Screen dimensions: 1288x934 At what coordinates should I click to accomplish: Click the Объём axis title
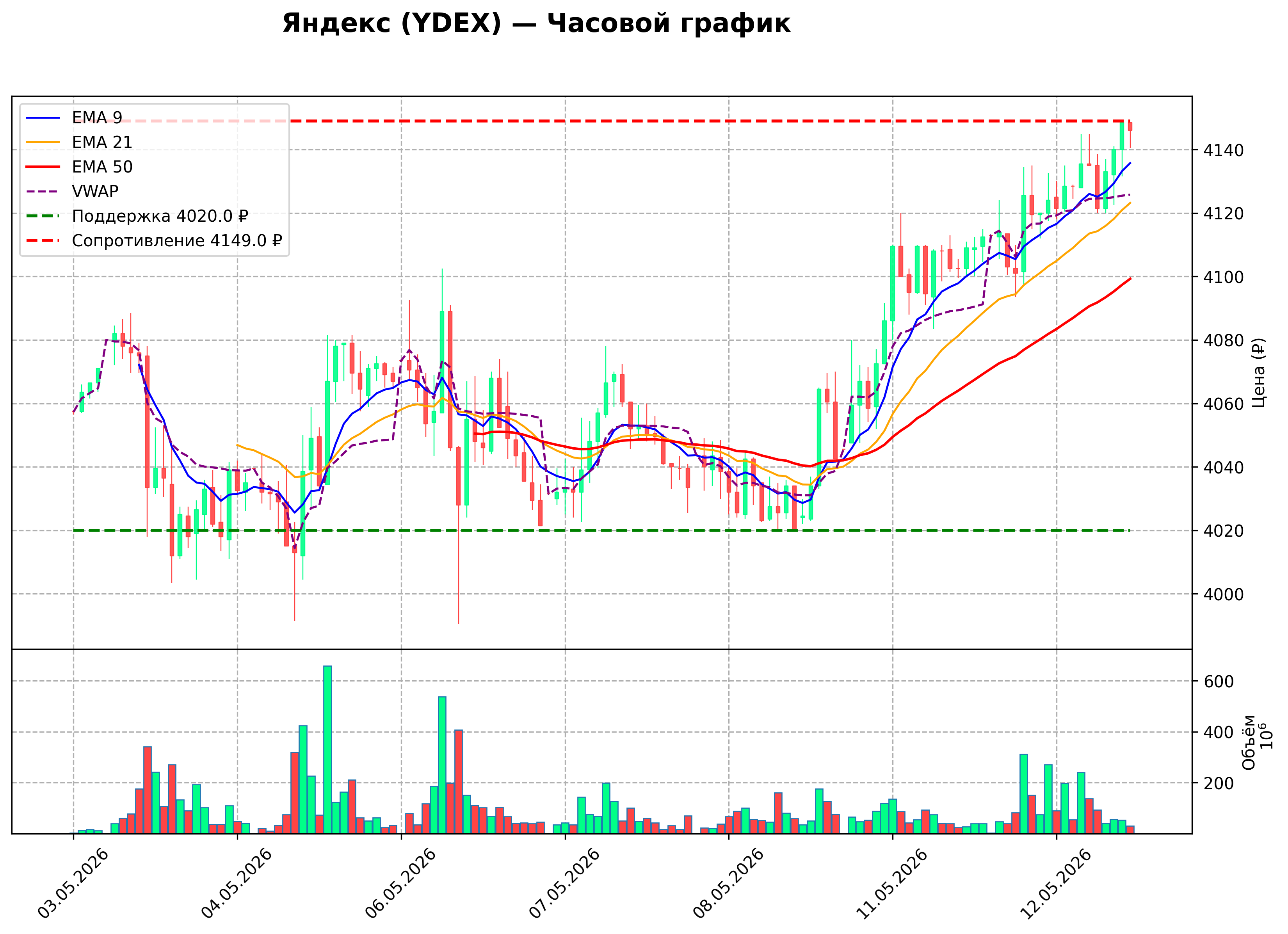pyautogui.click(x=1249, y=742)
